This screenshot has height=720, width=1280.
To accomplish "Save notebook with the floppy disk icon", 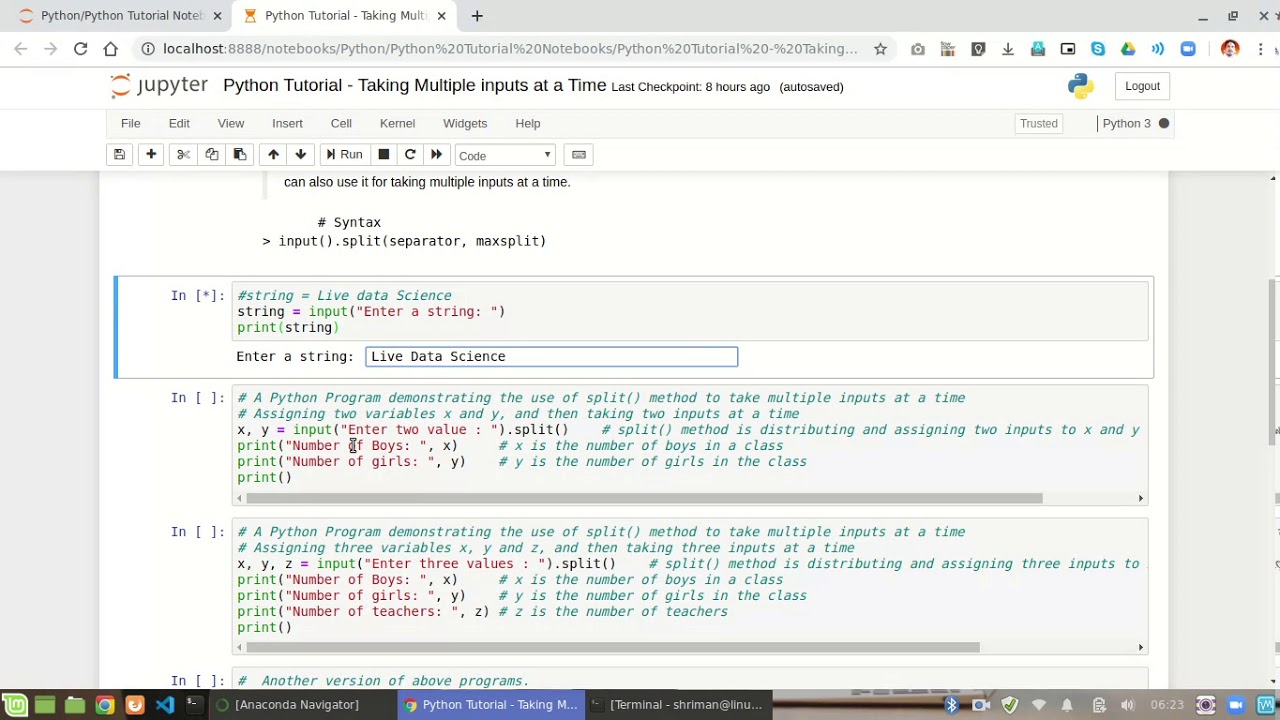I will tap(119, 155).
